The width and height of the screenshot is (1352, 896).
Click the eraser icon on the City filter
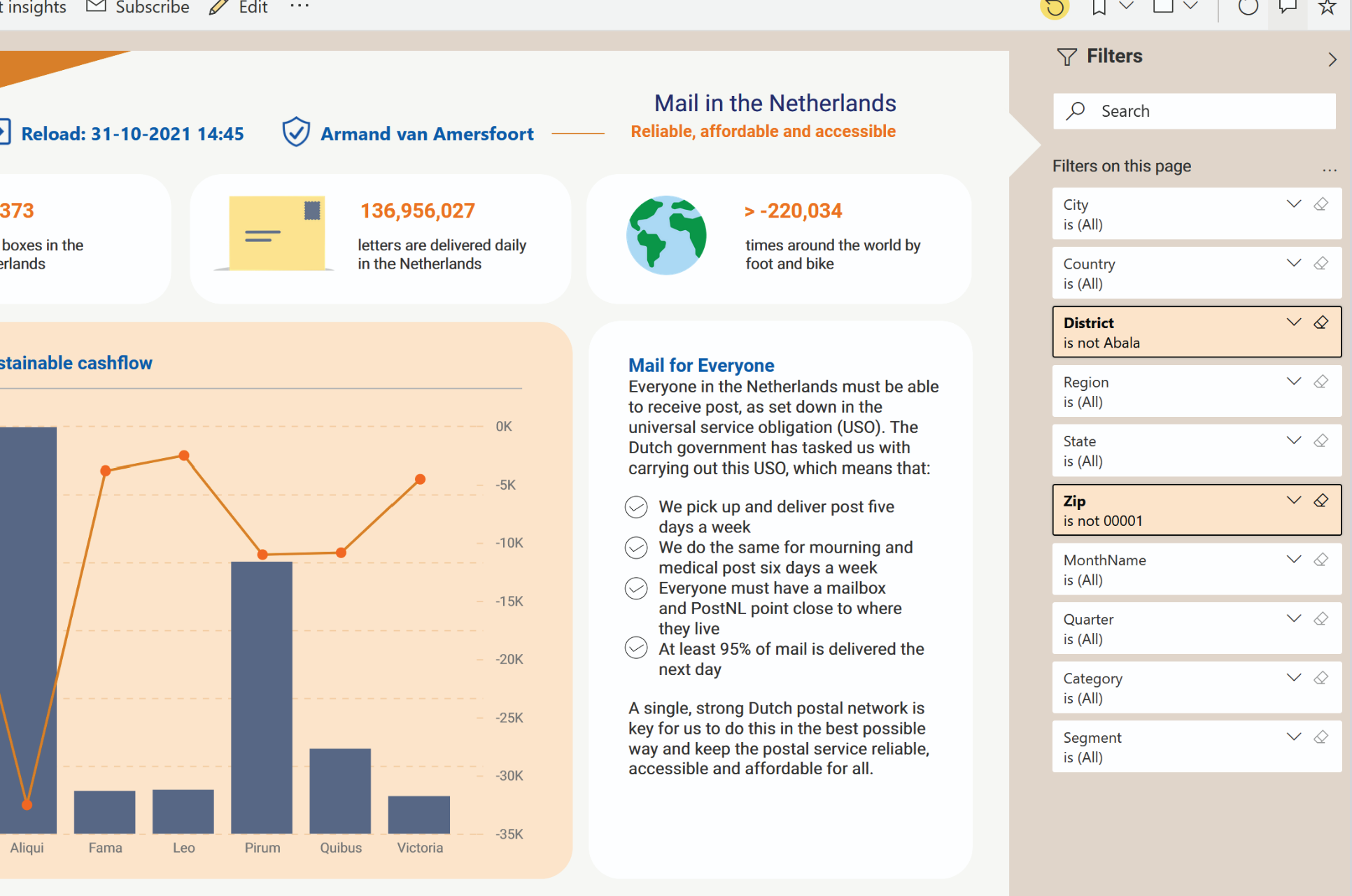point(1321,204)
